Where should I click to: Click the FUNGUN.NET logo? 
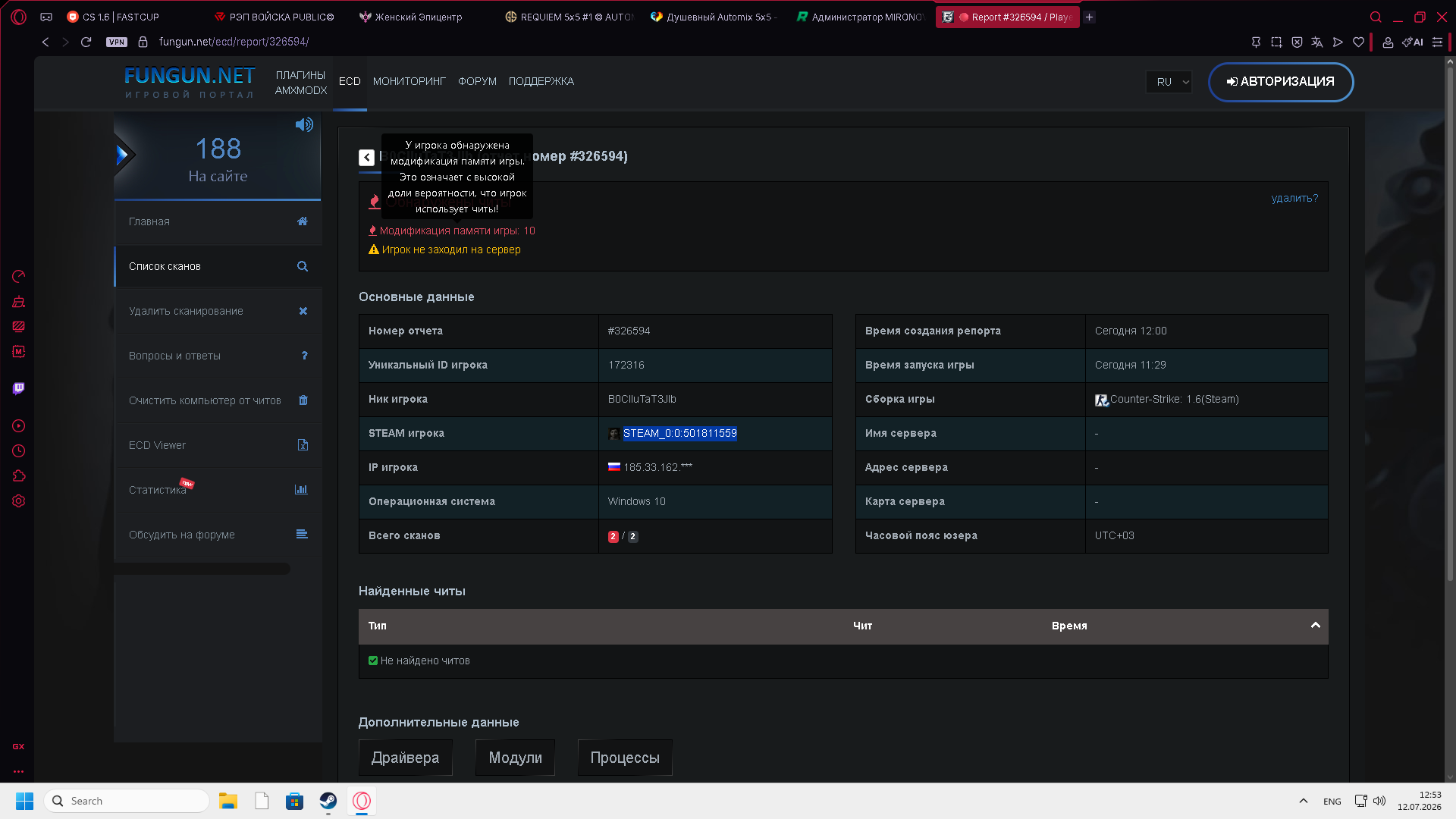[x=190, y=82]
